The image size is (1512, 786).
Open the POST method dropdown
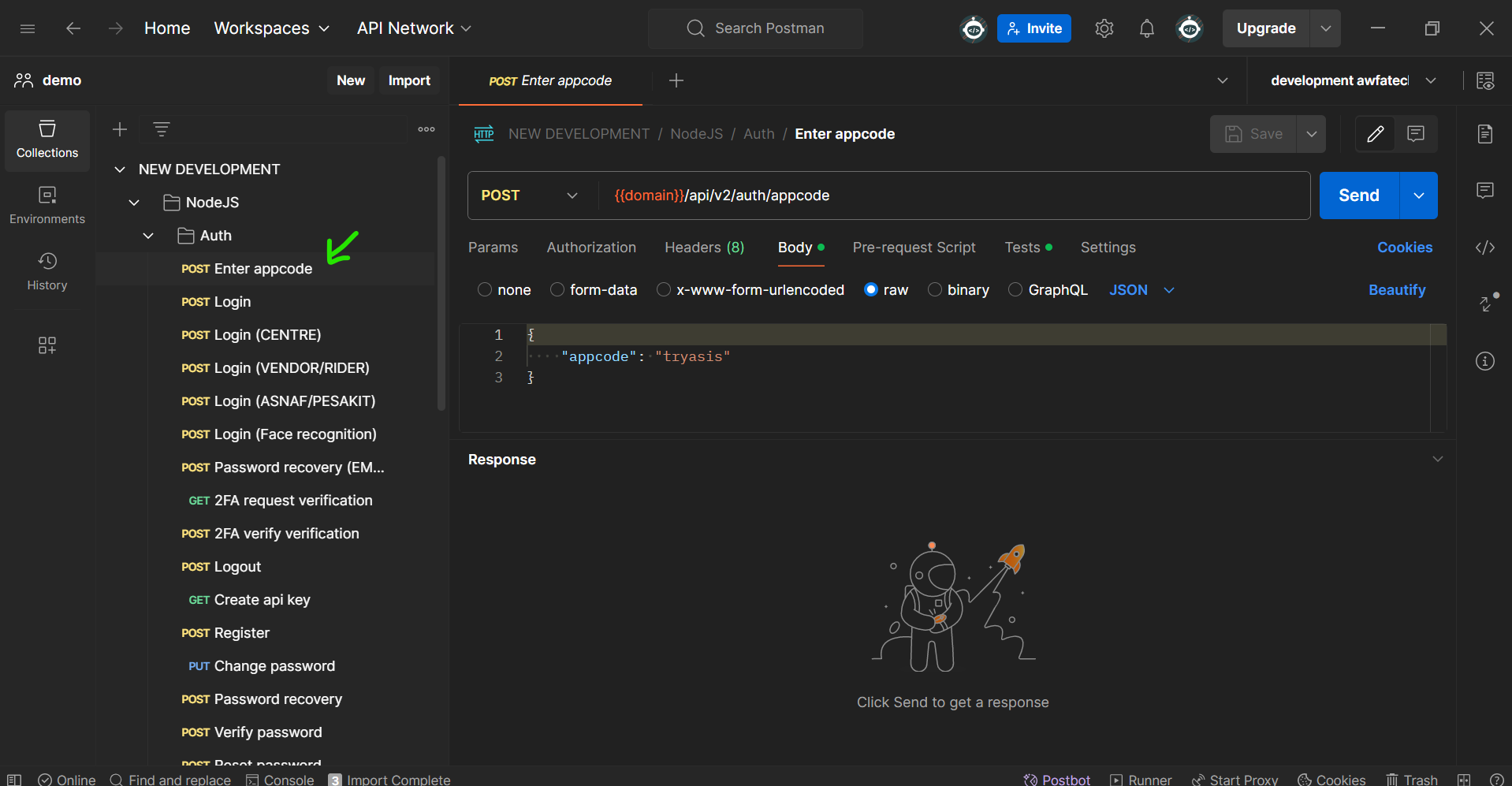coord(530,196)
